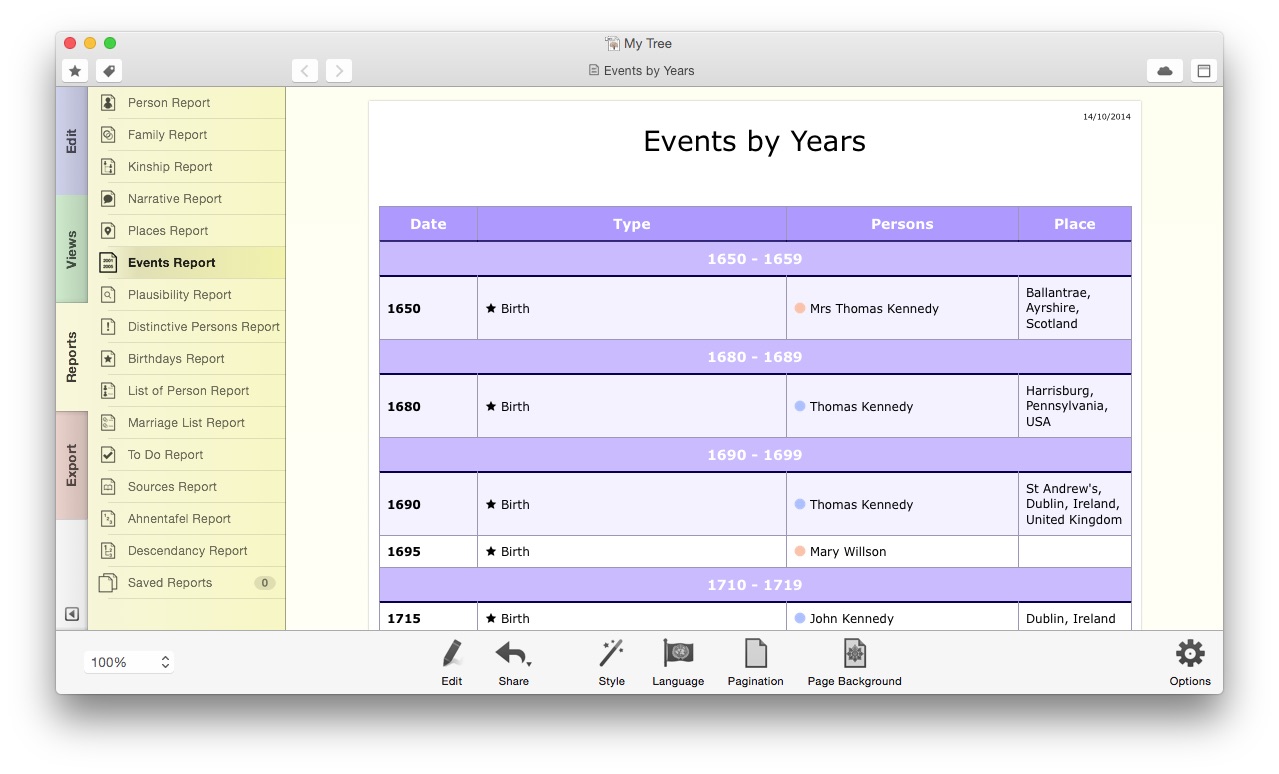Viewport: 1279px width, 774px height.
Task: Select Marriage List Report
Action: pos(187,423)
